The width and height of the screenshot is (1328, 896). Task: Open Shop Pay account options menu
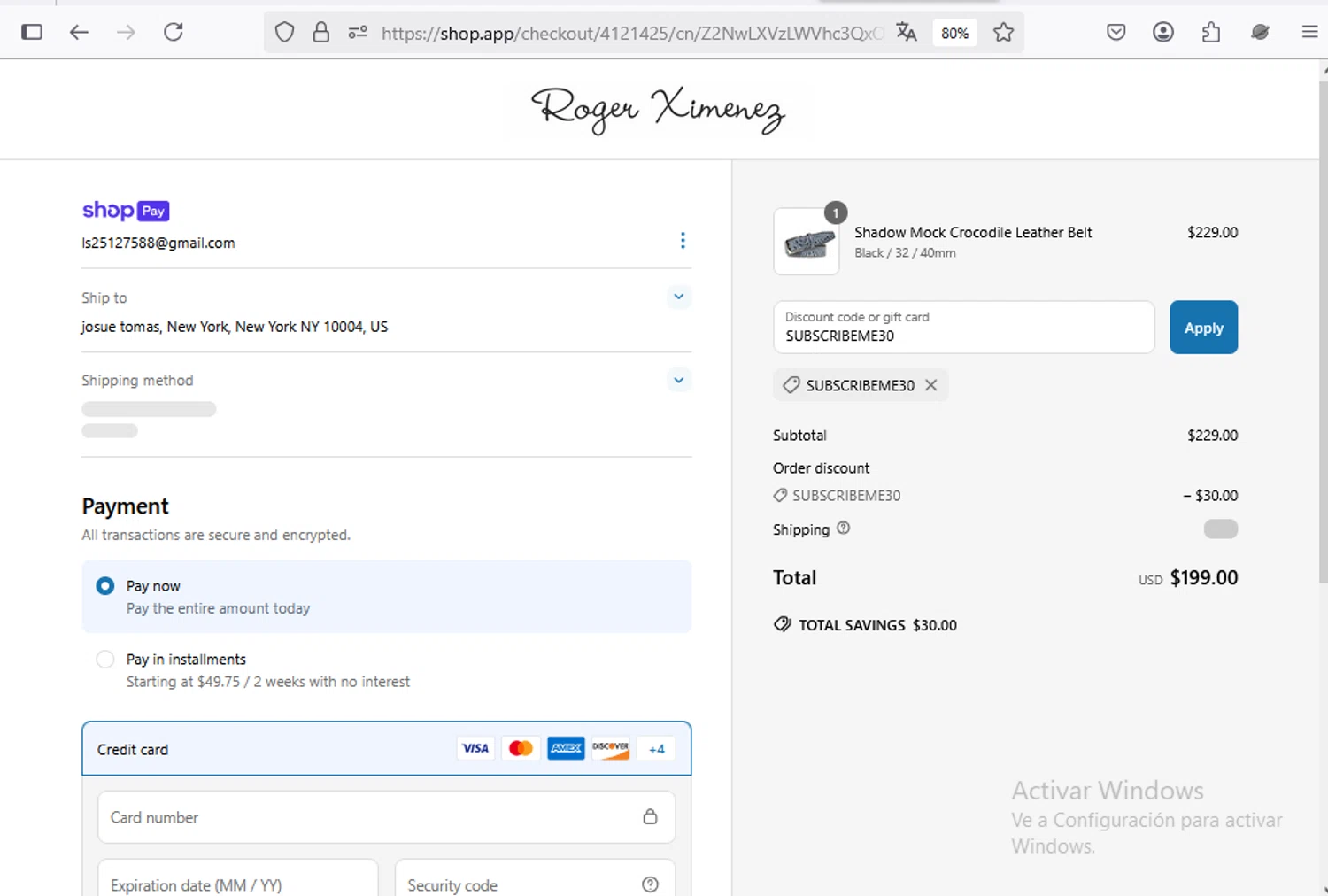click(x=683, y=241)
